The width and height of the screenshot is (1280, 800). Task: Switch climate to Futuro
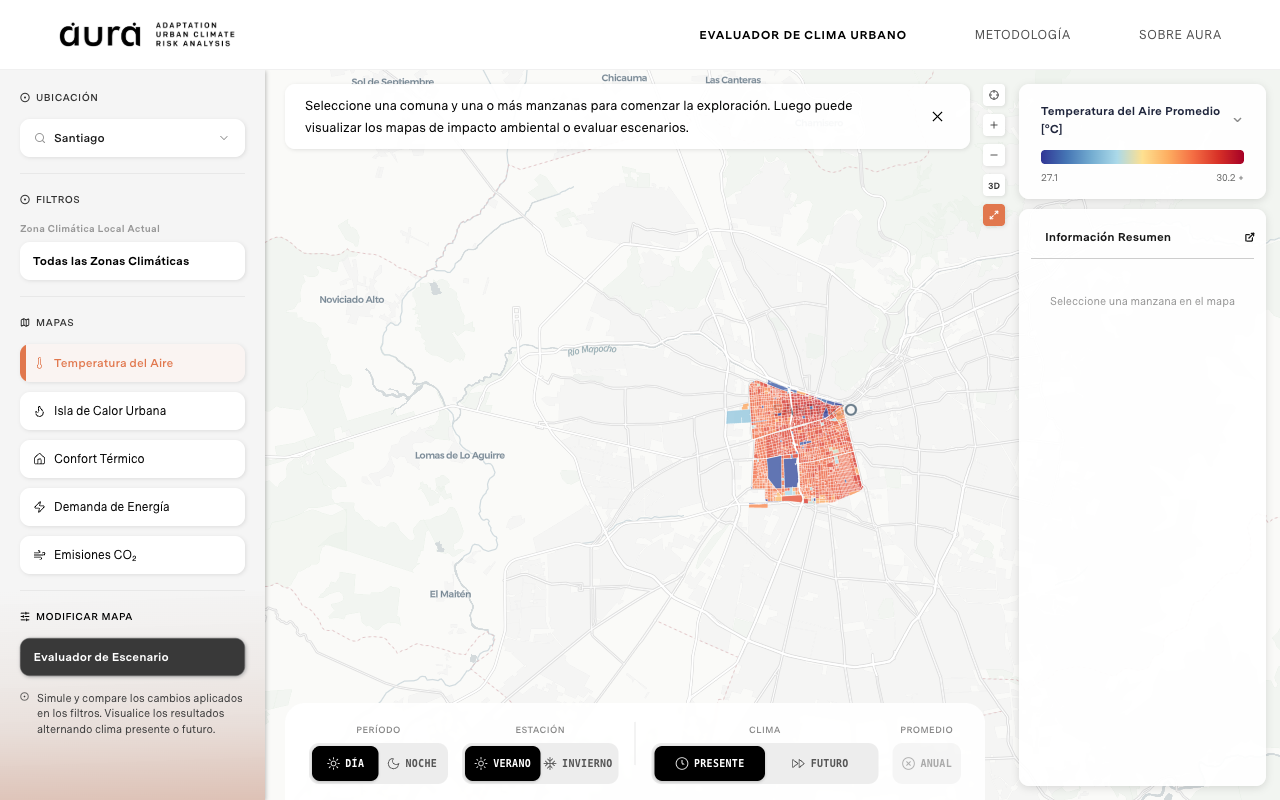820,763
